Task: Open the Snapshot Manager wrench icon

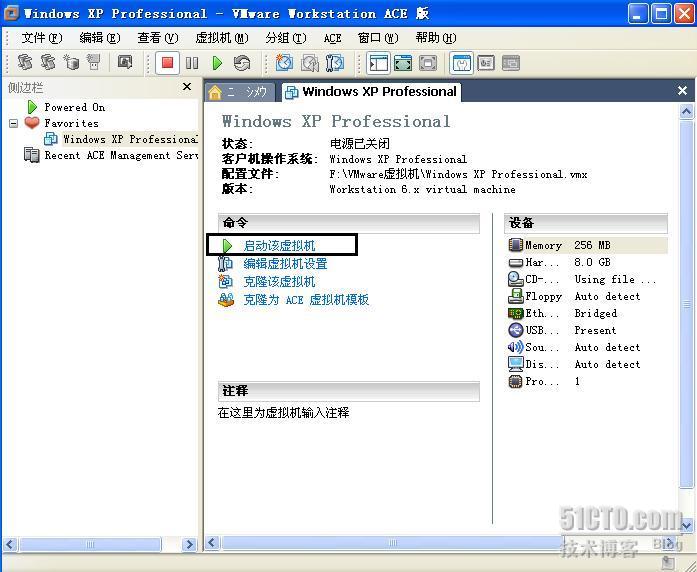Action: [334, 63]
